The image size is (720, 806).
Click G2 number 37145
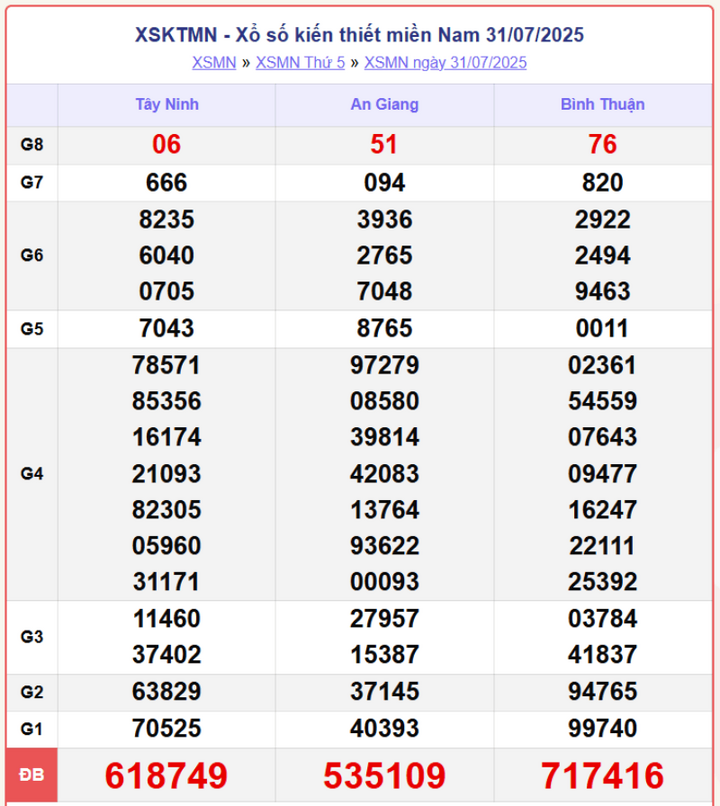click(384, 692)
